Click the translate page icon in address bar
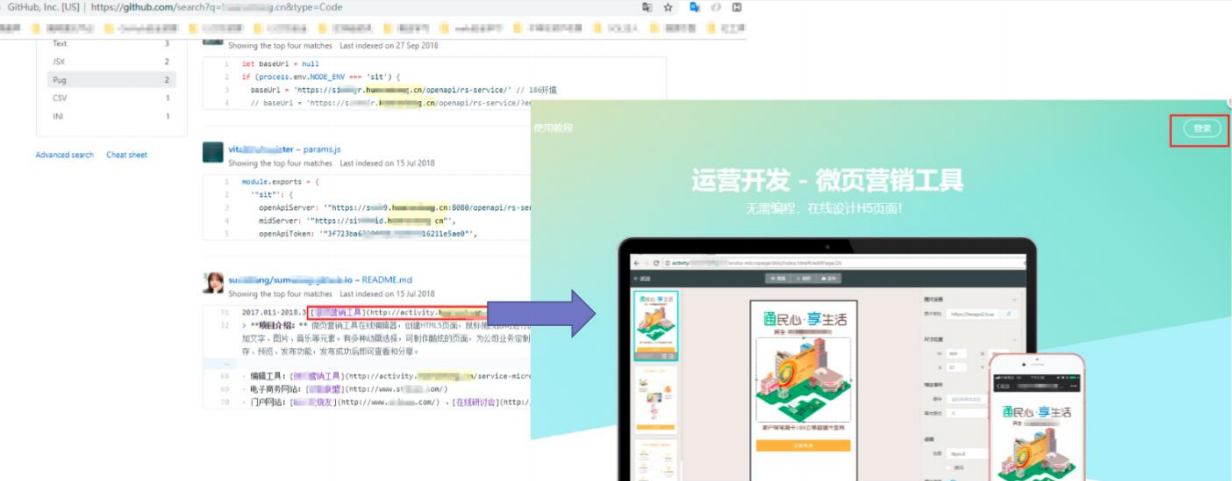The height and width of the screenshot is (481, 1232). (x=647, y=7)
